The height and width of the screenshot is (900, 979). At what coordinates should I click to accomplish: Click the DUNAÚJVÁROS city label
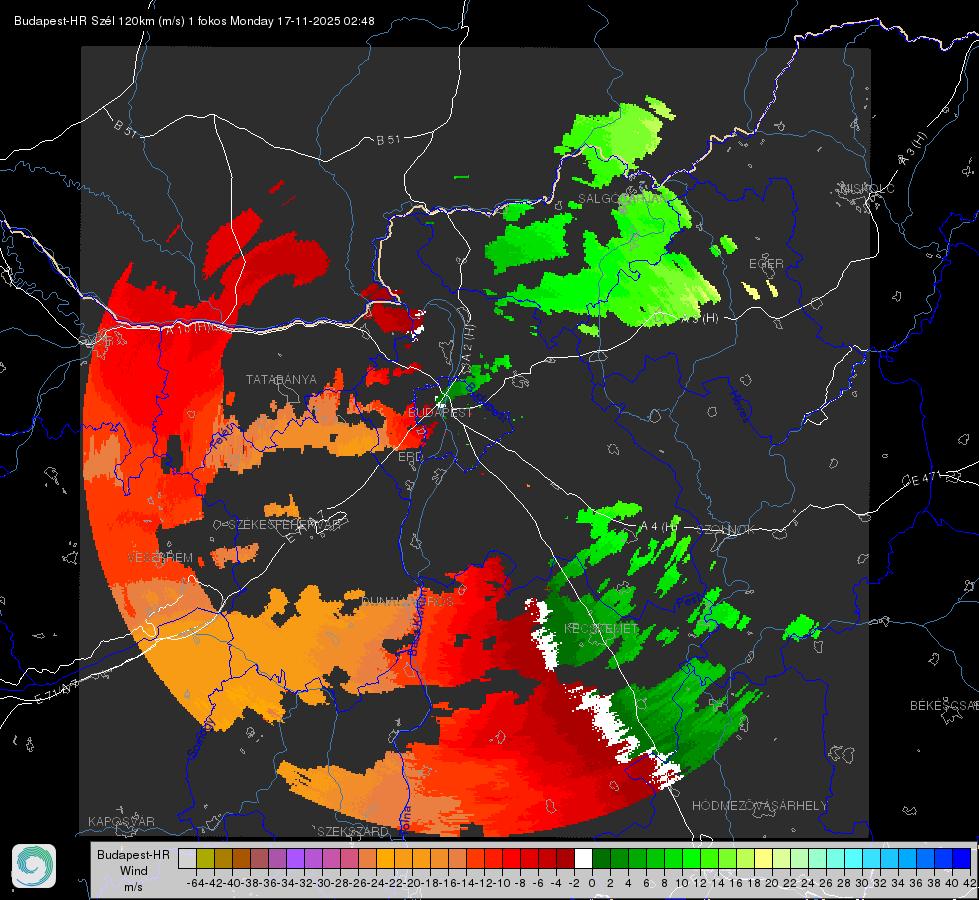[x=407, y=601]
